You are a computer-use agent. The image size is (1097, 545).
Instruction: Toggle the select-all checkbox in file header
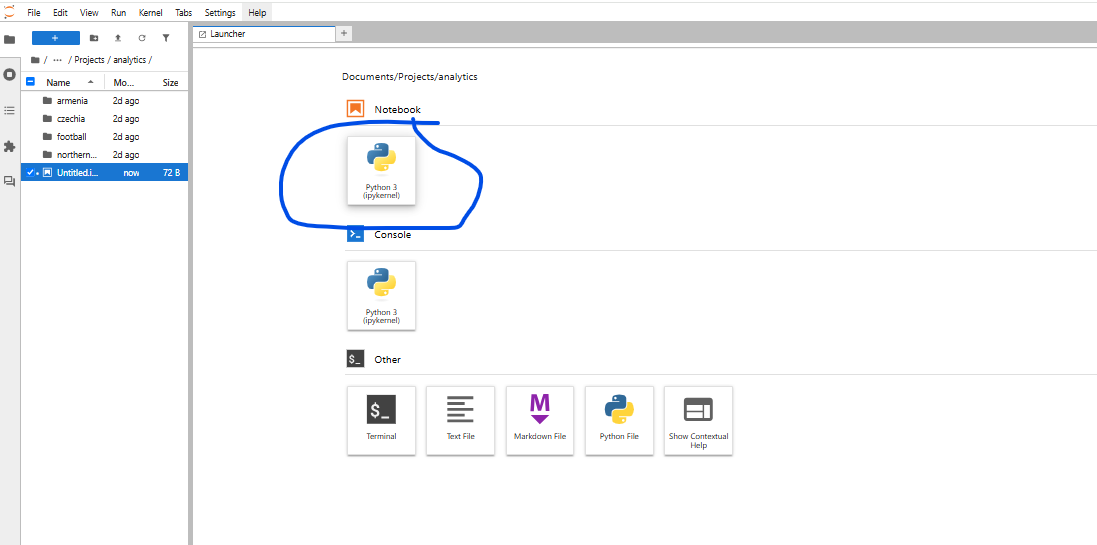[30, 82]
